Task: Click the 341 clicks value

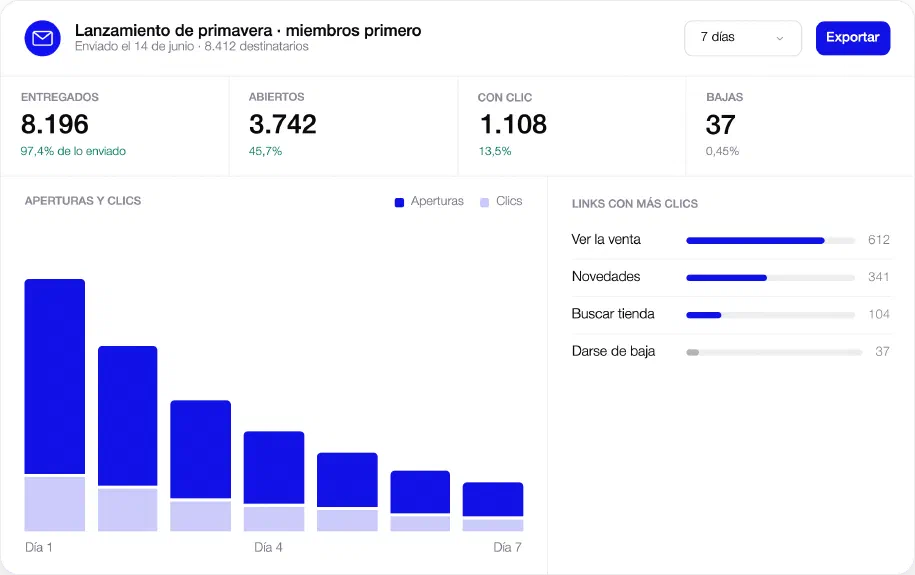Action: tap(879, 277)
